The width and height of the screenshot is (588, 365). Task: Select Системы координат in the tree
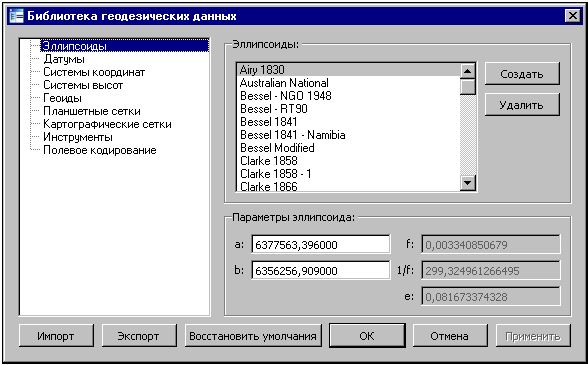[x=94, y=72]
